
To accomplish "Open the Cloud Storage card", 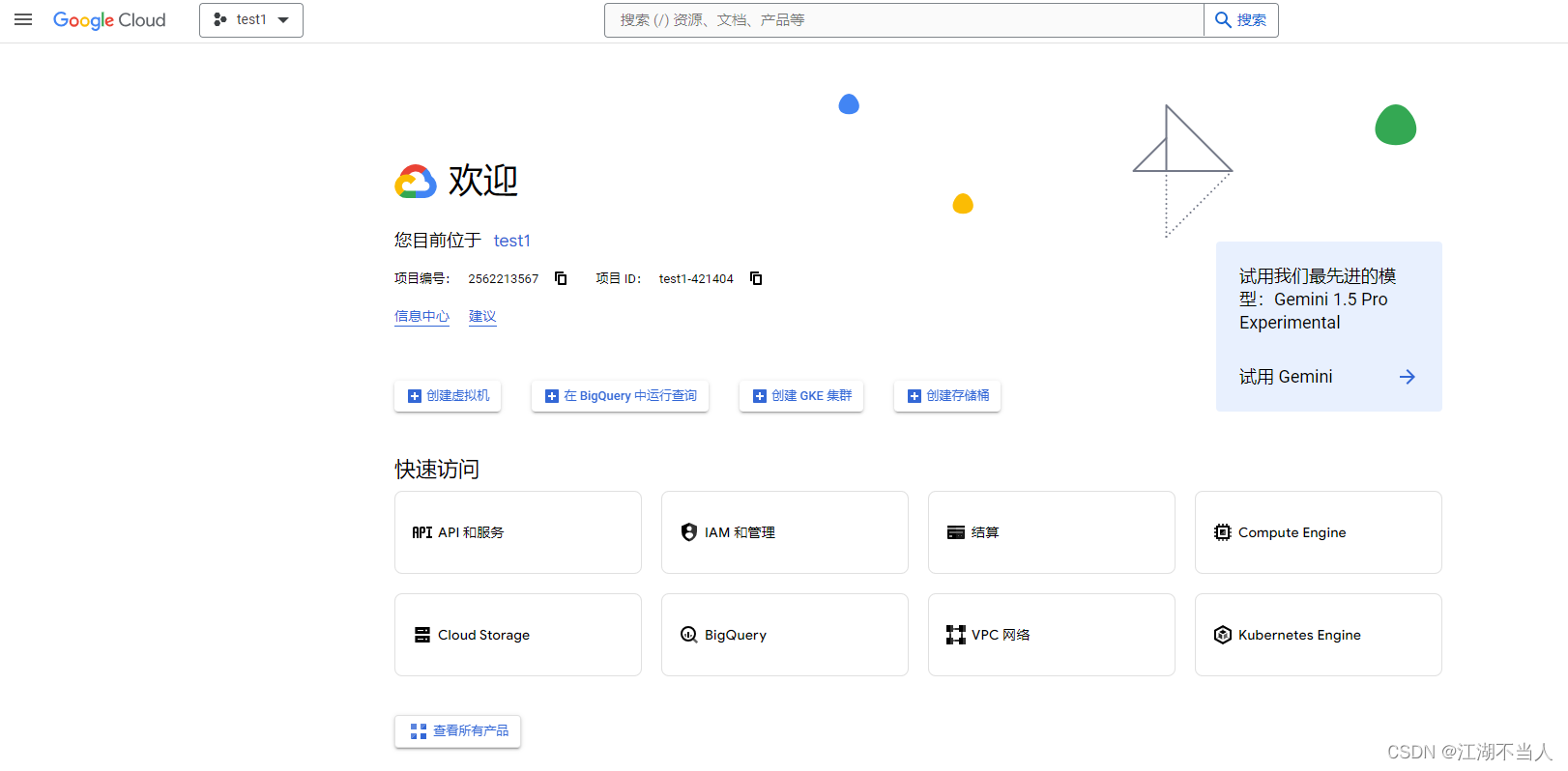I will pos(518,635).
